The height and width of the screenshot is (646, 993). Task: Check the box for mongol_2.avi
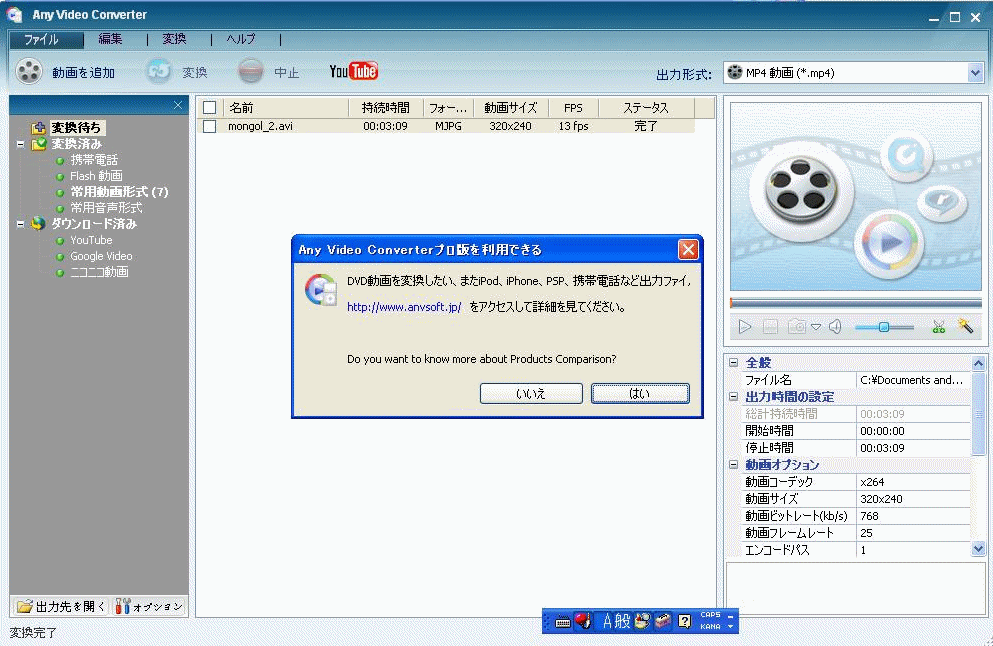click(x=210, y=126)
